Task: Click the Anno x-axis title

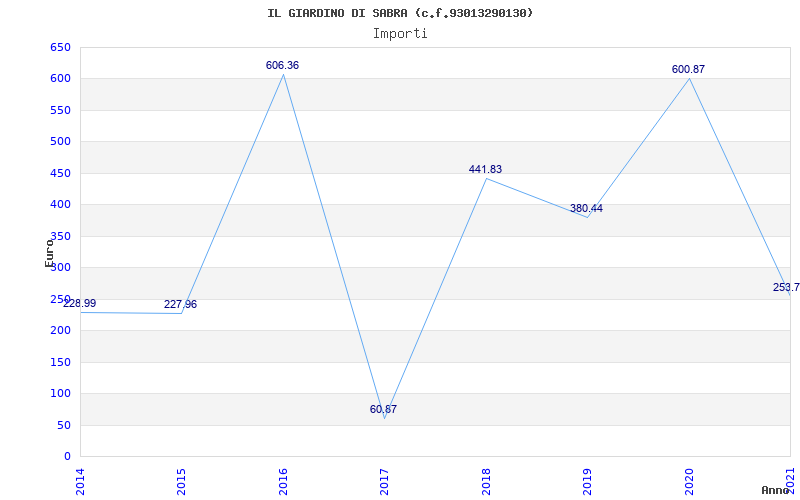Action: point(775,490)
